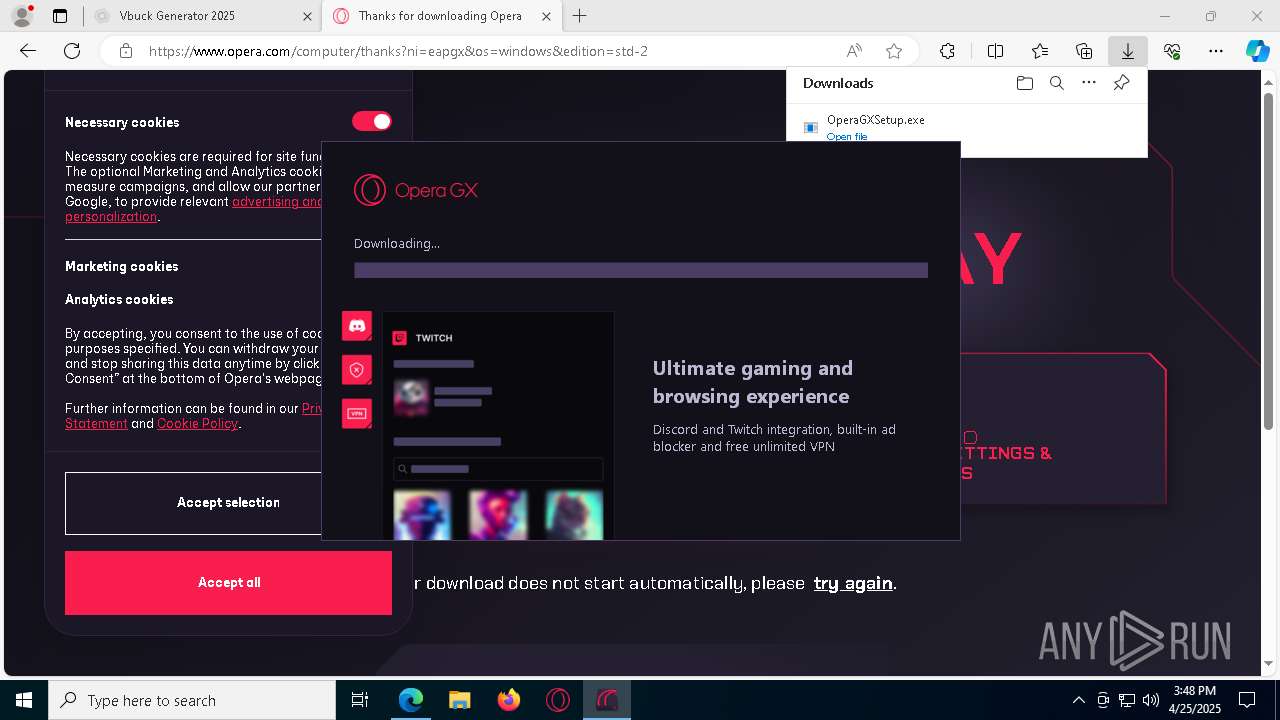Activate the Read aloud icon

[x=854, y=51]
